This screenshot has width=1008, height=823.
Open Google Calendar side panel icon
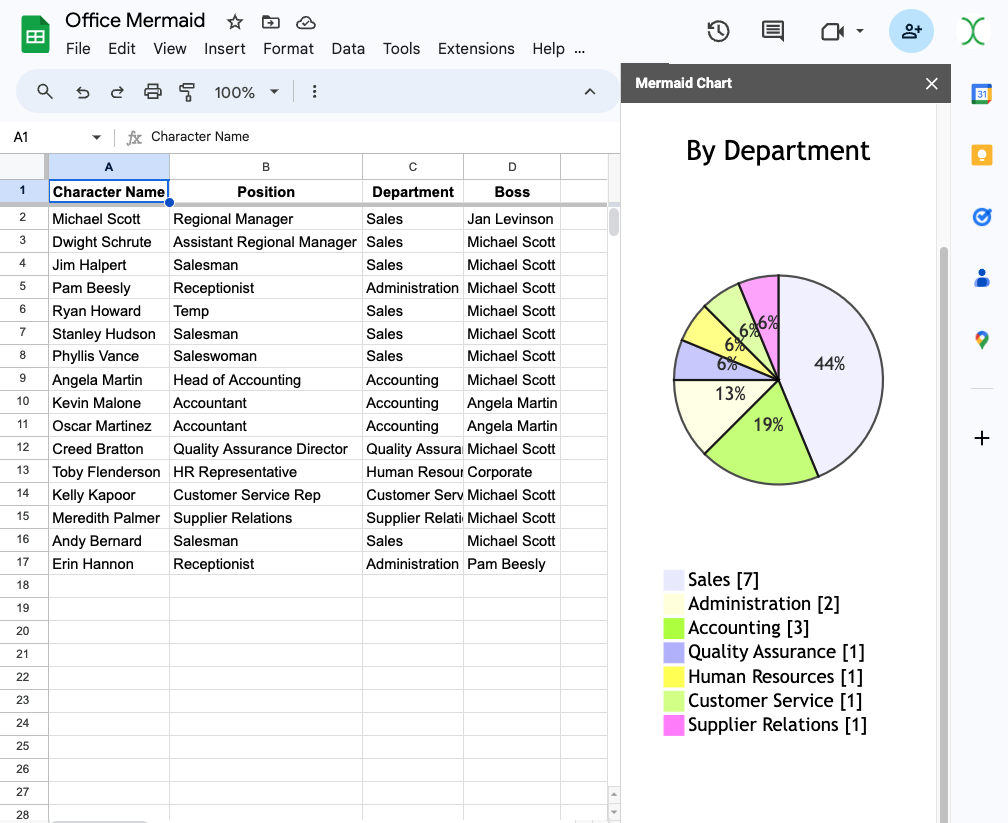(981, 94)
